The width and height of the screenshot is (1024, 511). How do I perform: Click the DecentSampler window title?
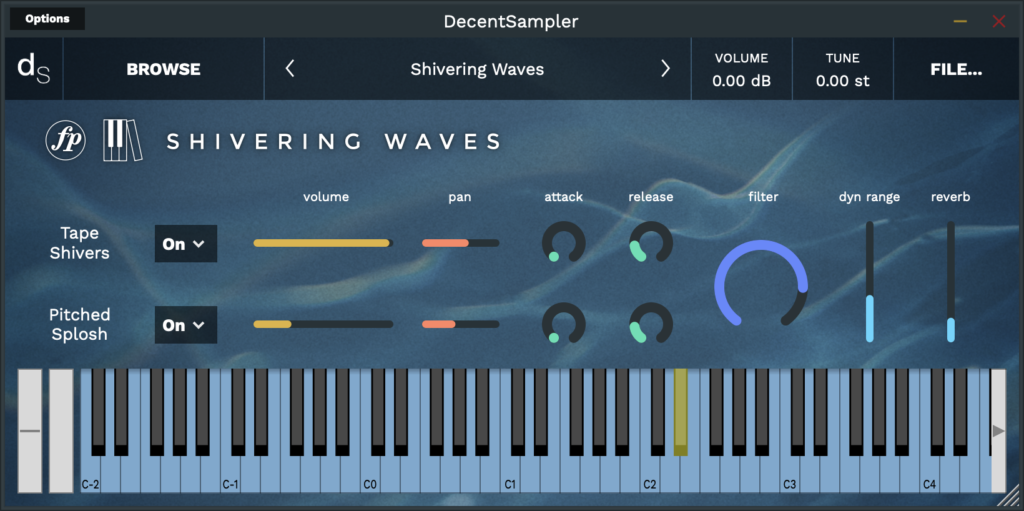[x=511, y=21]
